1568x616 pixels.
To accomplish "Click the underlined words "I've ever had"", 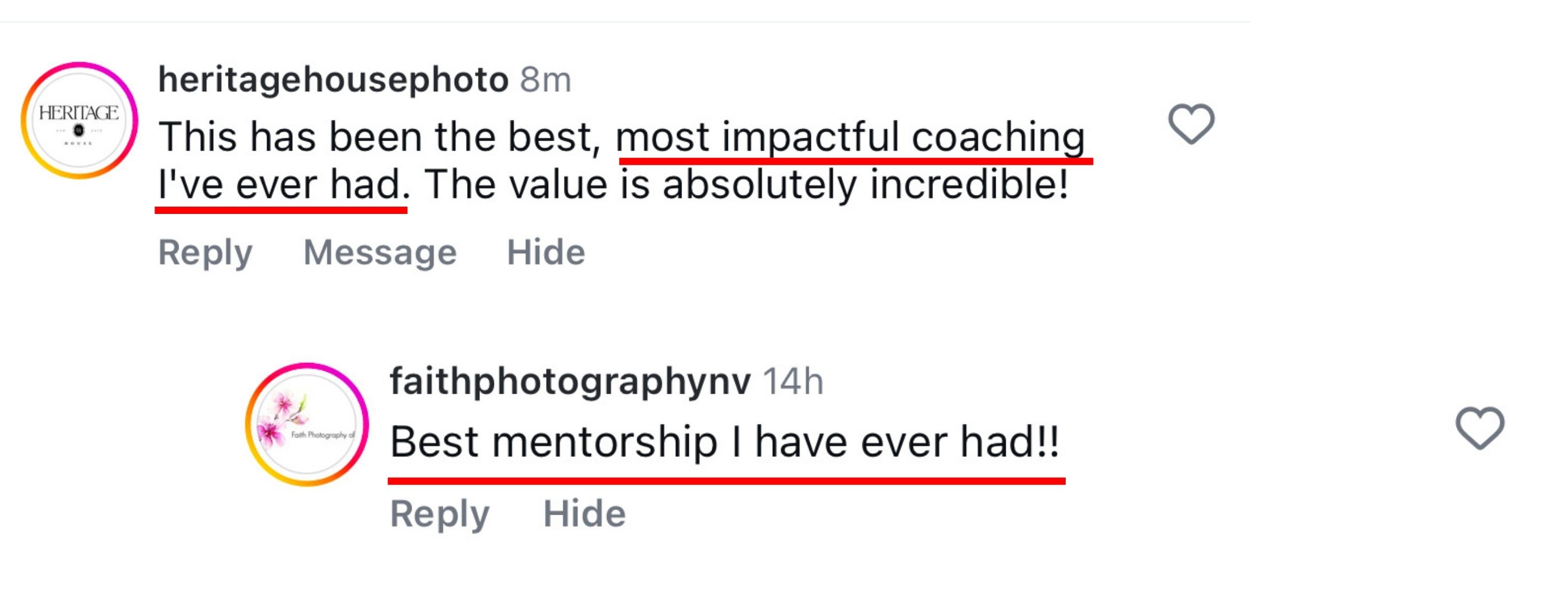I will [280, 184].
